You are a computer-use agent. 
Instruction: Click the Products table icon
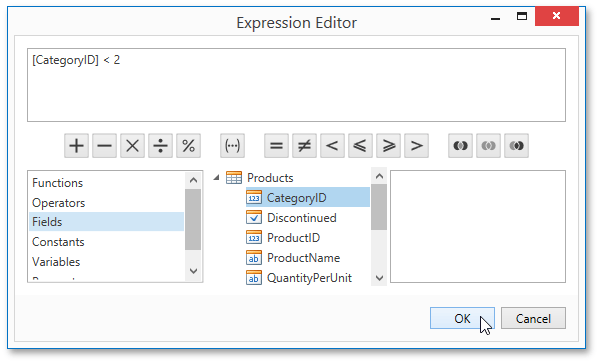[x=234, y=178]
